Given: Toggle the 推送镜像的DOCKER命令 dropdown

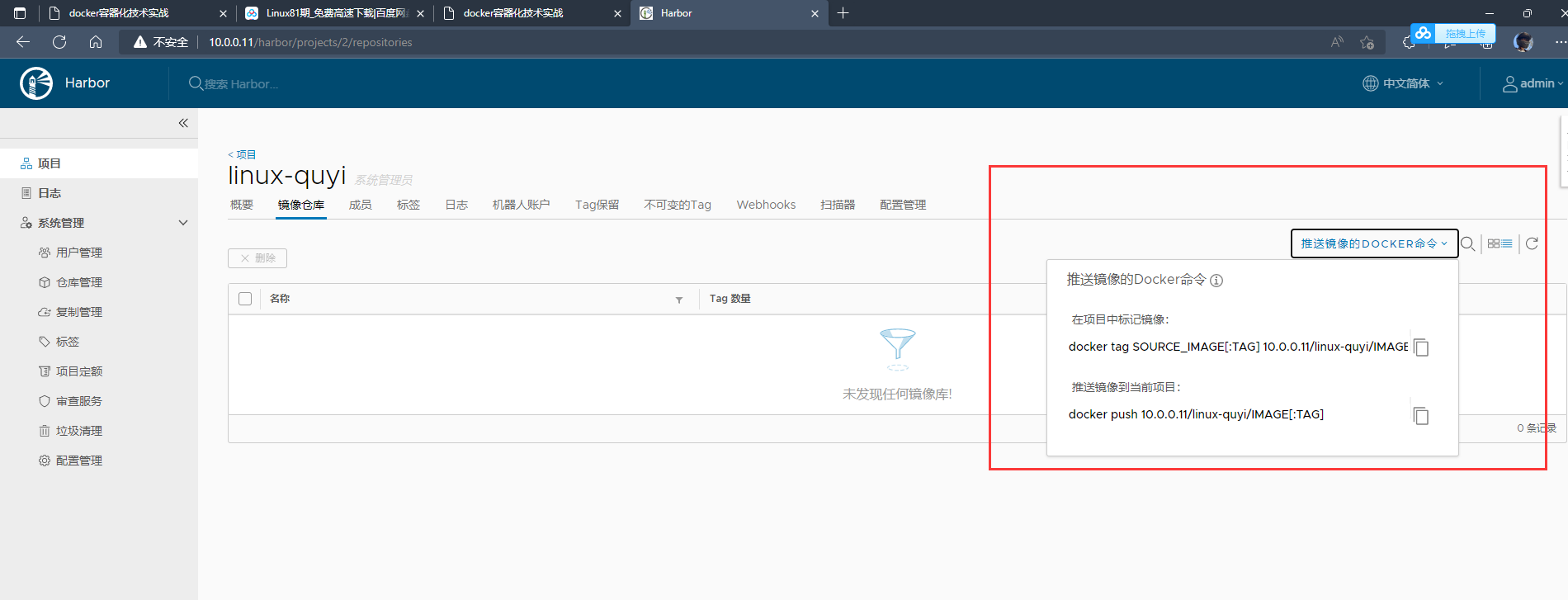Looking at the screenshot, I should (1375, 243).
